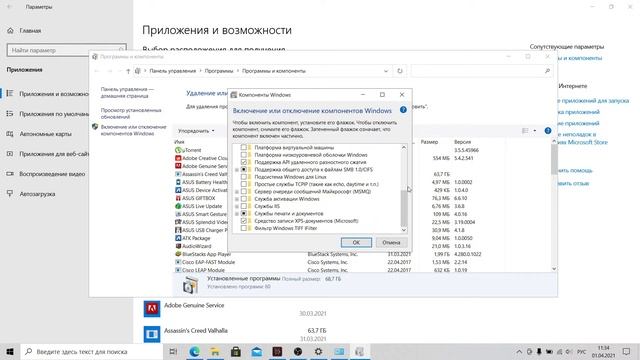The width and height of the screenshot is (640, 360).
Task: Click the Home icon in Settings sidebar
Action: point(11,31)
